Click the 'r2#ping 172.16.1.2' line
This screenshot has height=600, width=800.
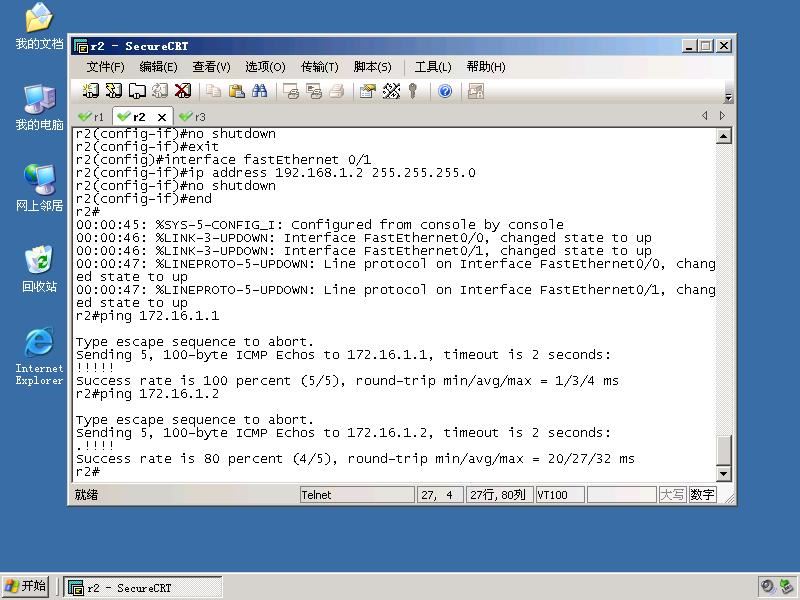point(147,394)
